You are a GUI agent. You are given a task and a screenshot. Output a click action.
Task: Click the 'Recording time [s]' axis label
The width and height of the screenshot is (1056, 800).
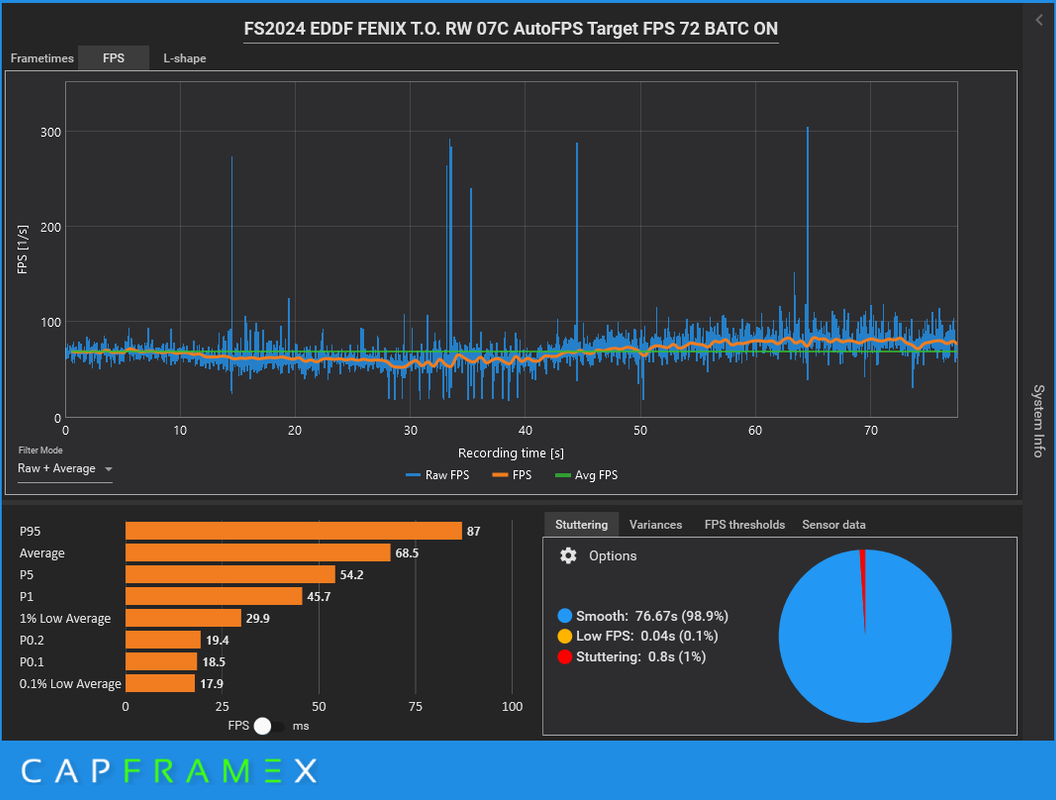pos(510,453)
